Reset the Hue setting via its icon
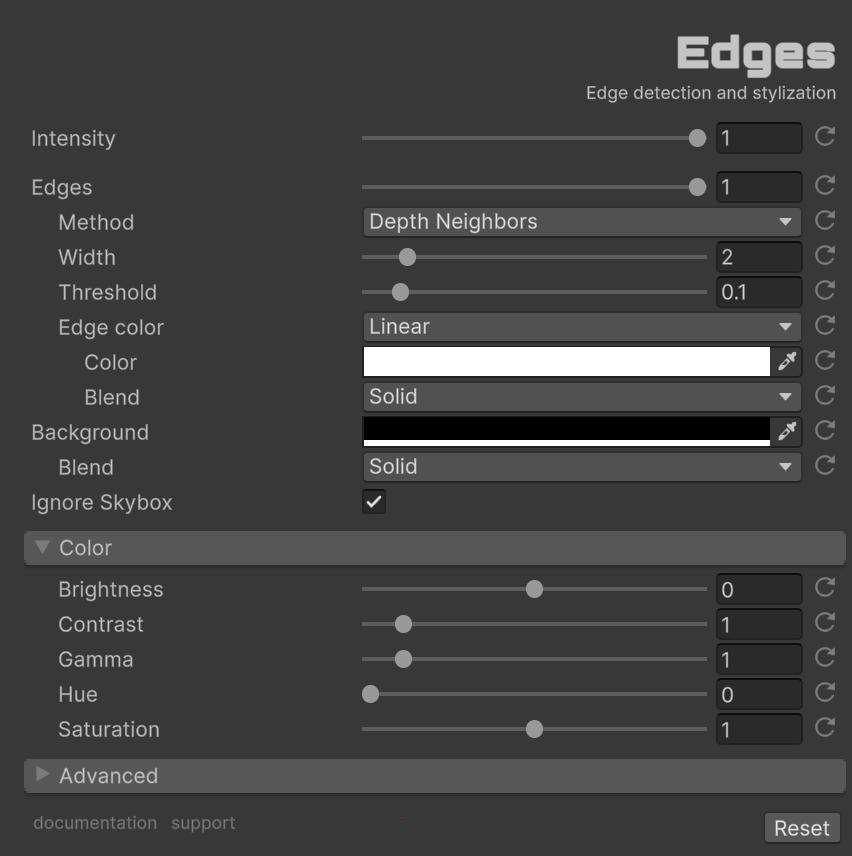 (x=825, y=693)
